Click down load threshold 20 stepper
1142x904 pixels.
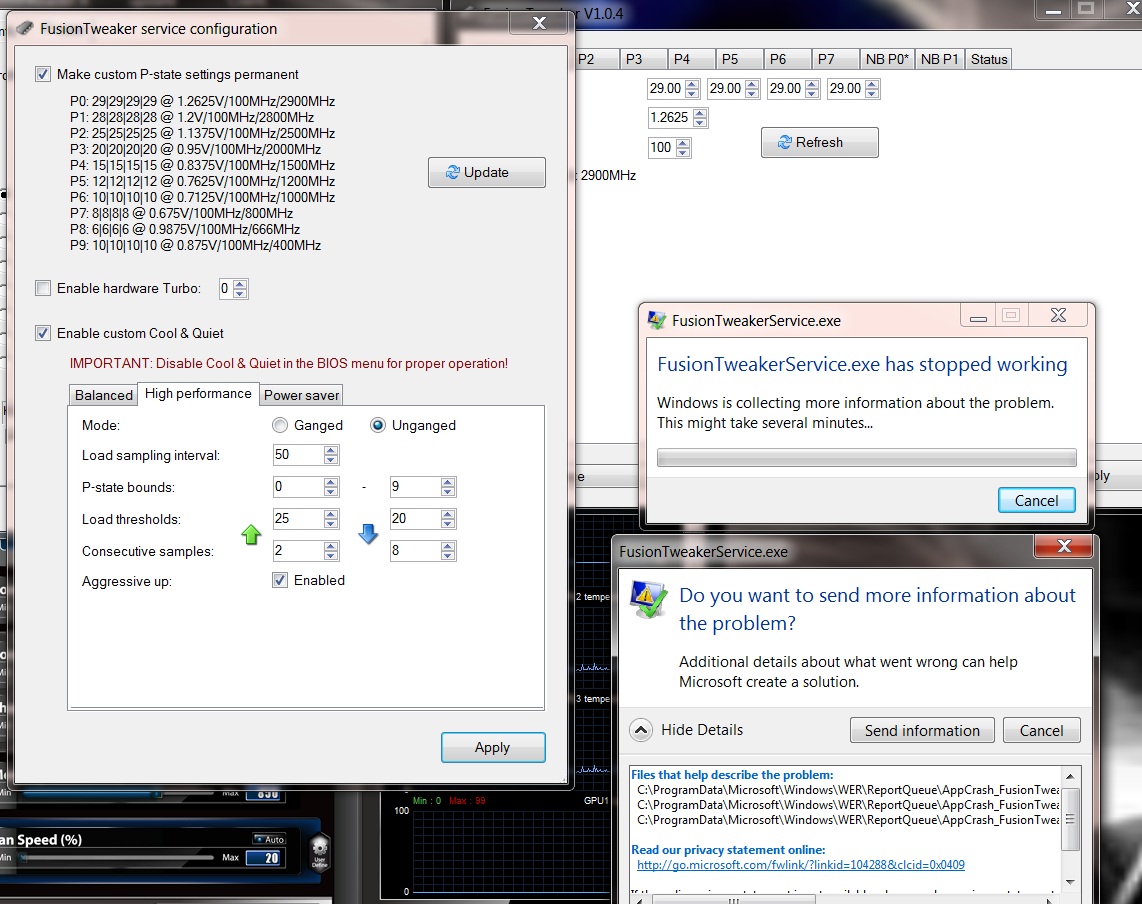point(448,519)
